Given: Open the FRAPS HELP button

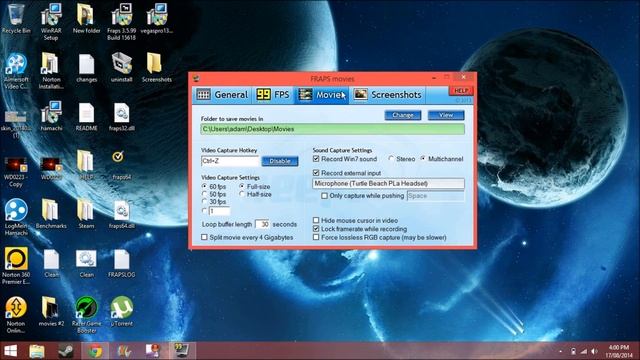Looking at the screenshot, I should (x=461, y=91).
